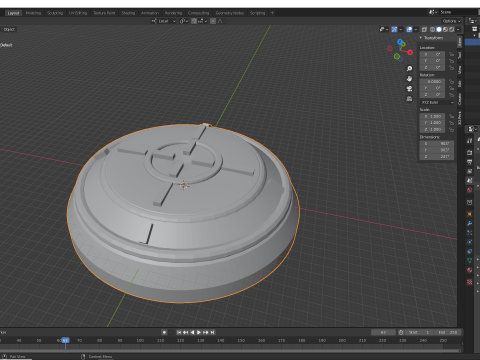Switch to the Modeling workspace tab
This screenshot has width=480, height=360.
point(33,13)
